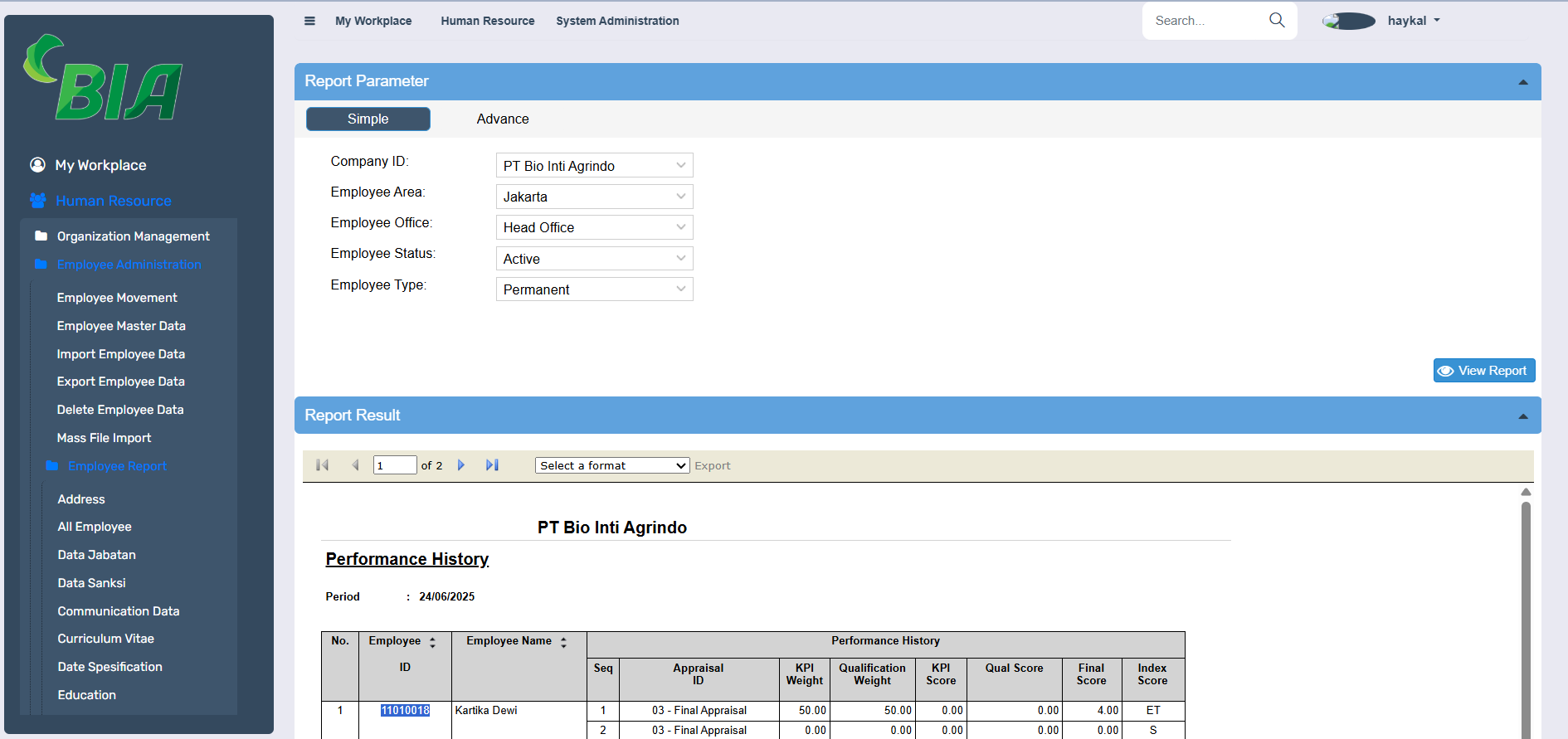Go to first report page icon
1568x739 pixels.
323,465
